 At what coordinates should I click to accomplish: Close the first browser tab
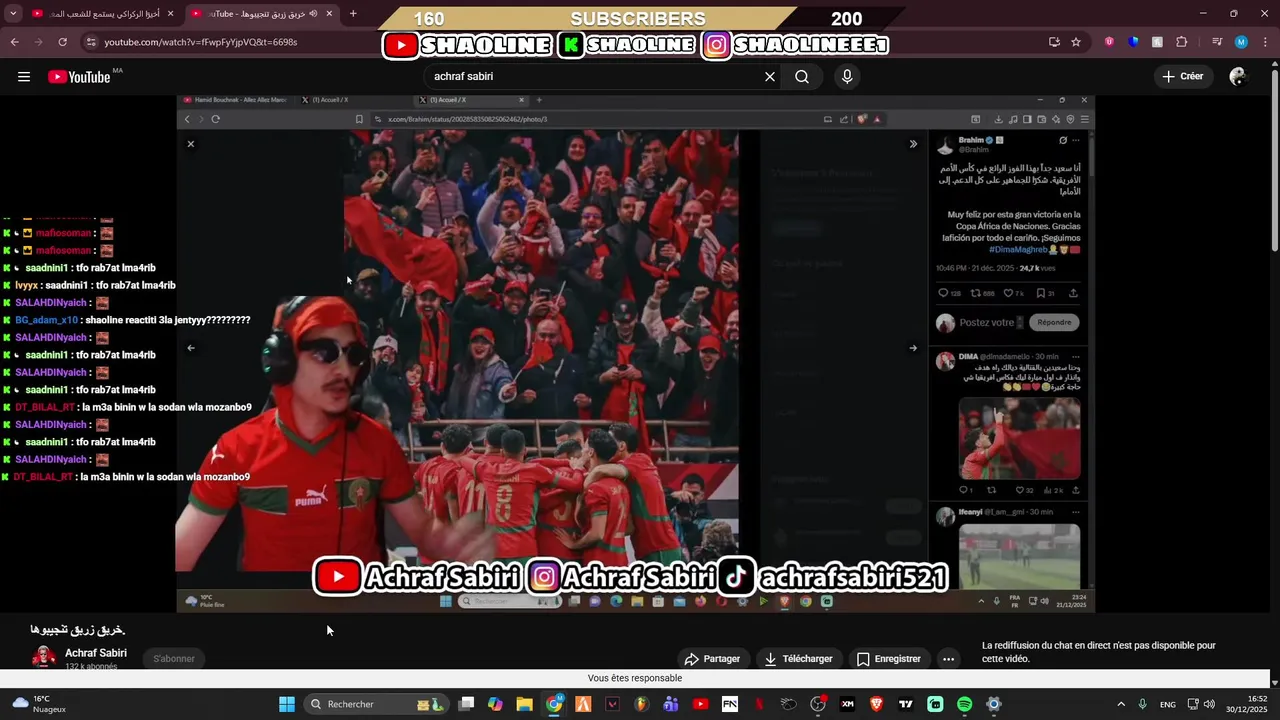[x=170, y=14]
